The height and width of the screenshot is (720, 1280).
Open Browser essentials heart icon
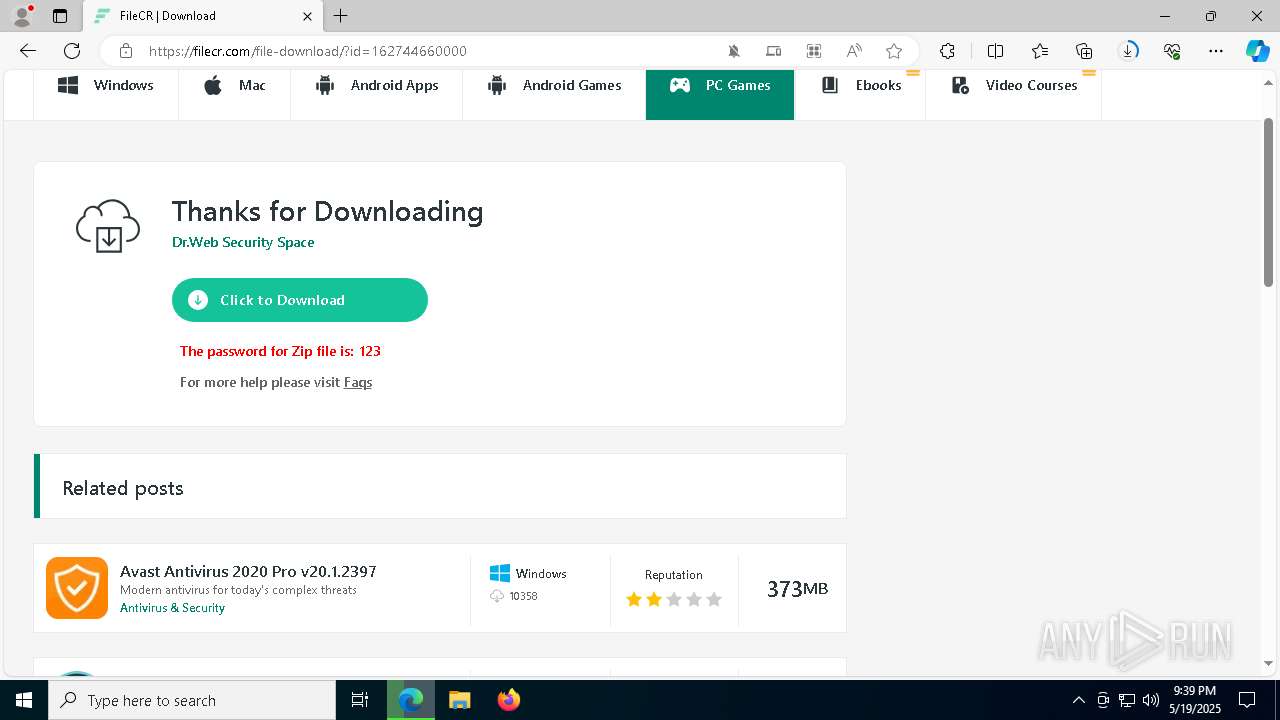(1172, 51)
